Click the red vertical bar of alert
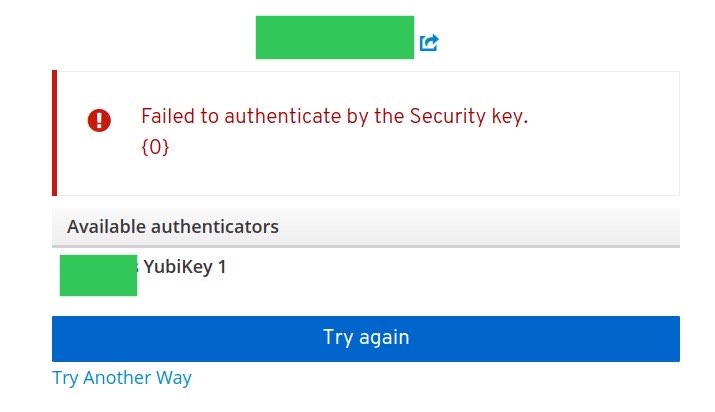This screenshot has width=715, height=412. click(55, 133)
